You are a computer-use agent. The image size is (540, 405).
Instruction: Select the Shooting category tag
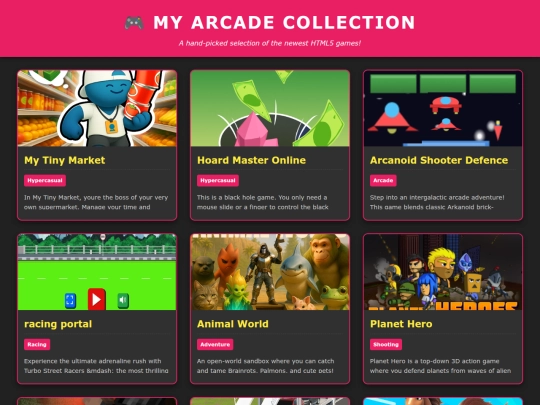tap(386, 344)
